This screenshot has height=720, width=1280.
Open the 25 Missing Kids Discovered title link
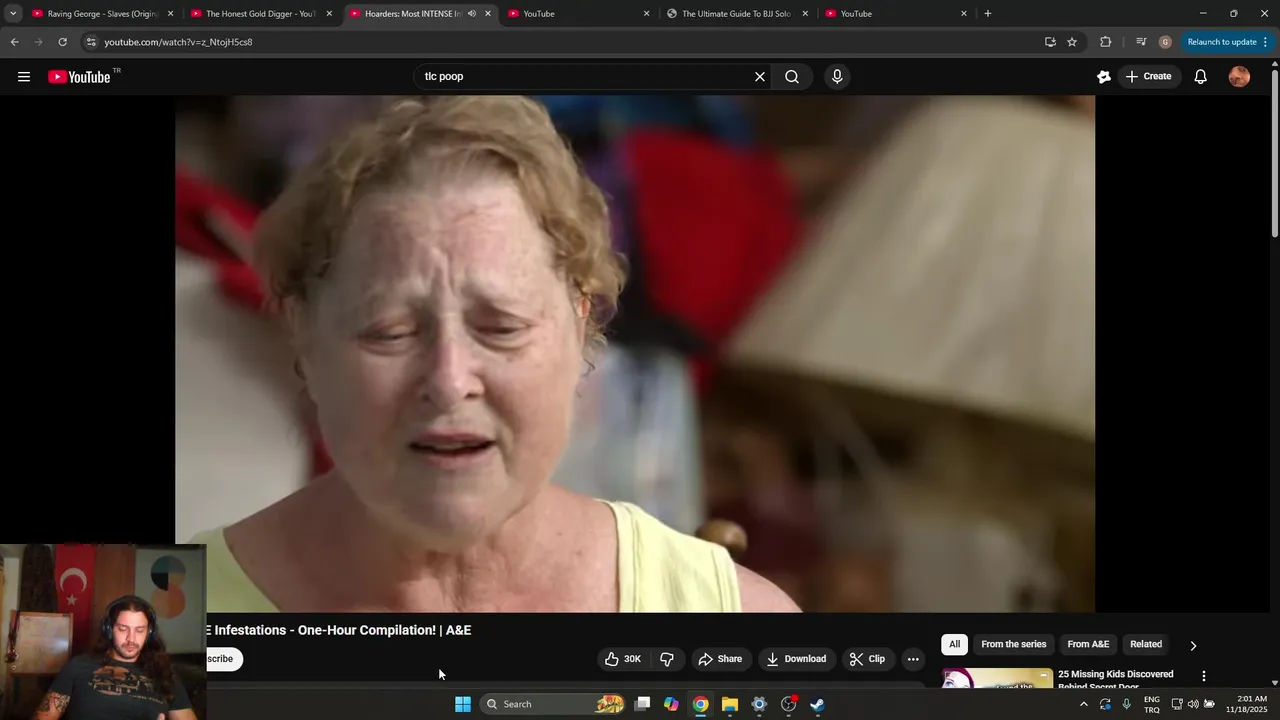(x=1116, y=680)
